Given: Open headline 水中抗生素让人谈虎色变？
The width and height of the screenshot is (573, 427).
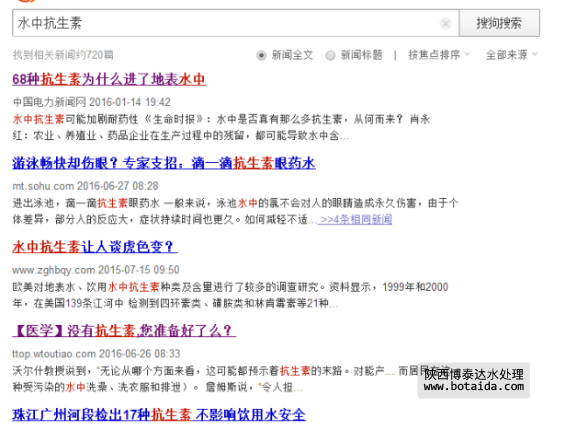Looking at the screenshot, I should pos(95,247).
